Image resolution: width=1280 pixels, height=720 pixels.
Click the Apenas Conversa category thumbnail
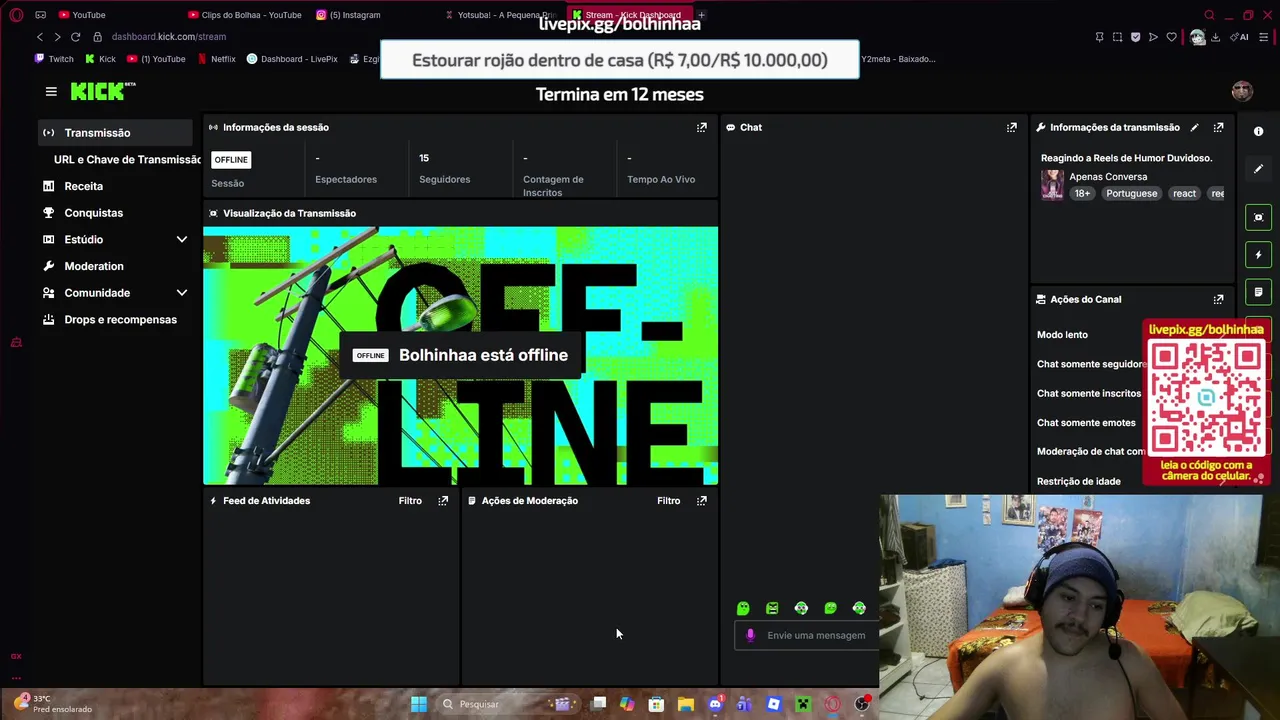1052,185
